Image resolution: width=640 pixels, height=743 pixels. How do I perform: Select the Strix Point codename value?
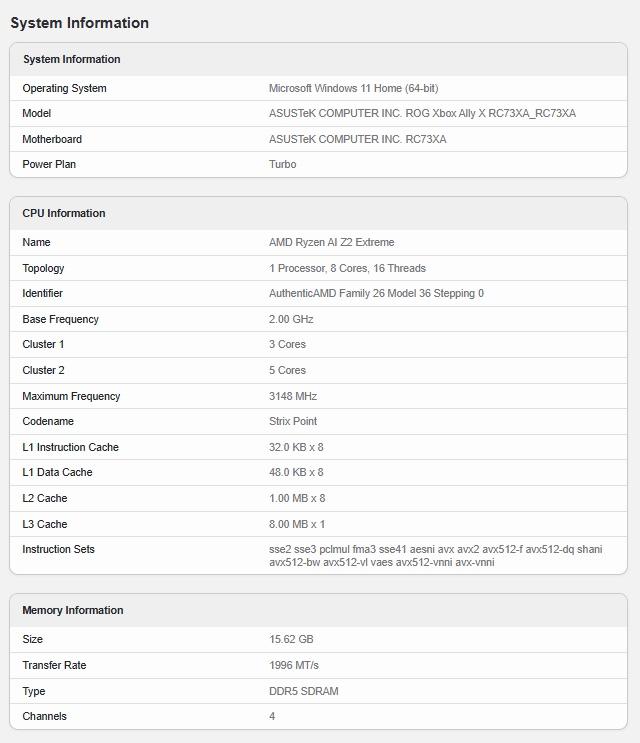point(293,421)
